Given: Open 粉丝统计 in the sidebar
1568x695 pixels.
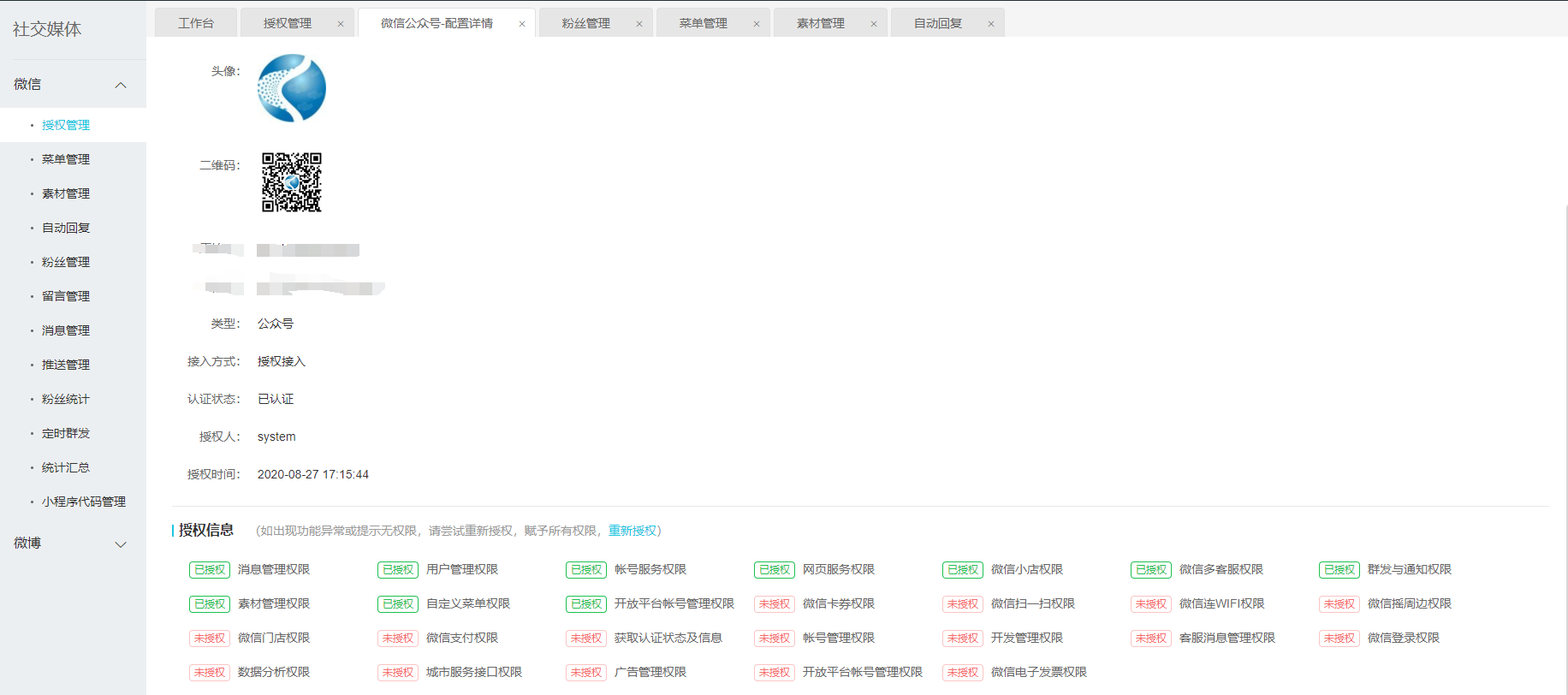Looking at the screenshot, I should [66, 399].
